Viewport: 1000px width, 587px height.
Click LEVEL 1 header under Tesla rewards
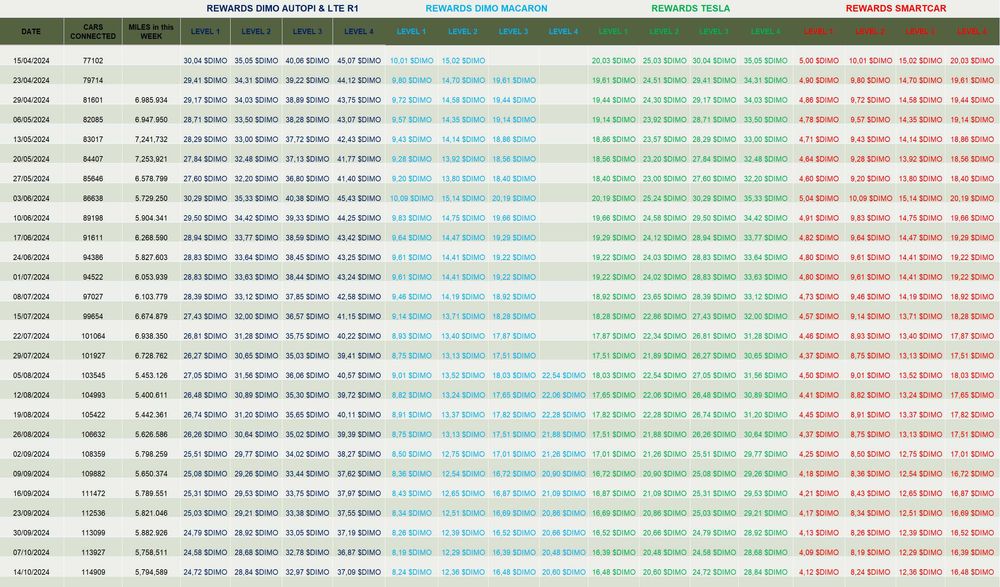(613, 31)
